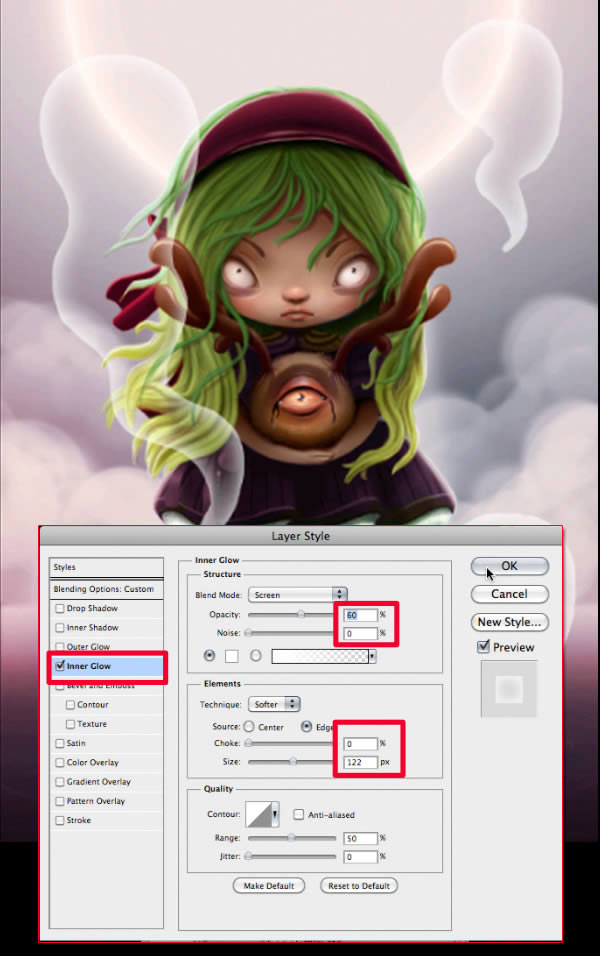Select the Edge source radio button

coord(306,727)
